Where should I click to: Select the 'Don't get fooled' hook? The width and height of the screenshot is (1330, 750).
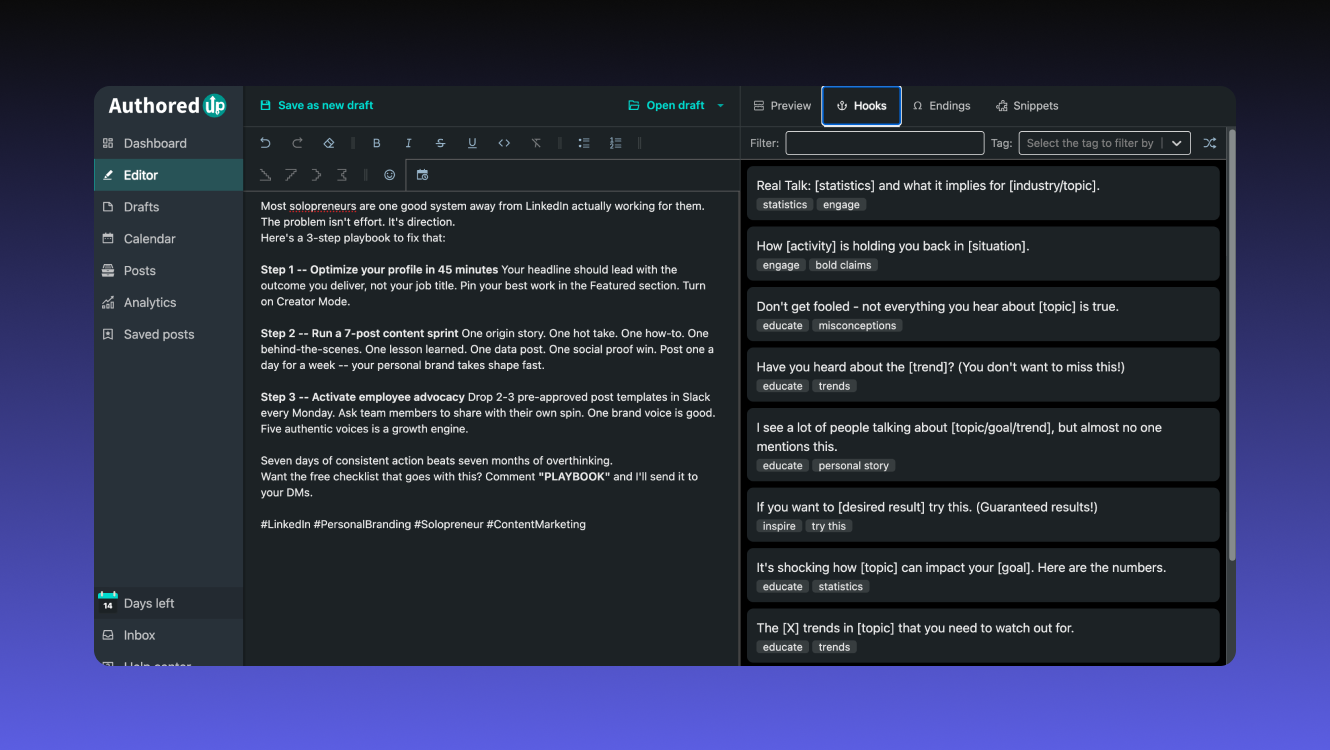click(x=983, y=314)
